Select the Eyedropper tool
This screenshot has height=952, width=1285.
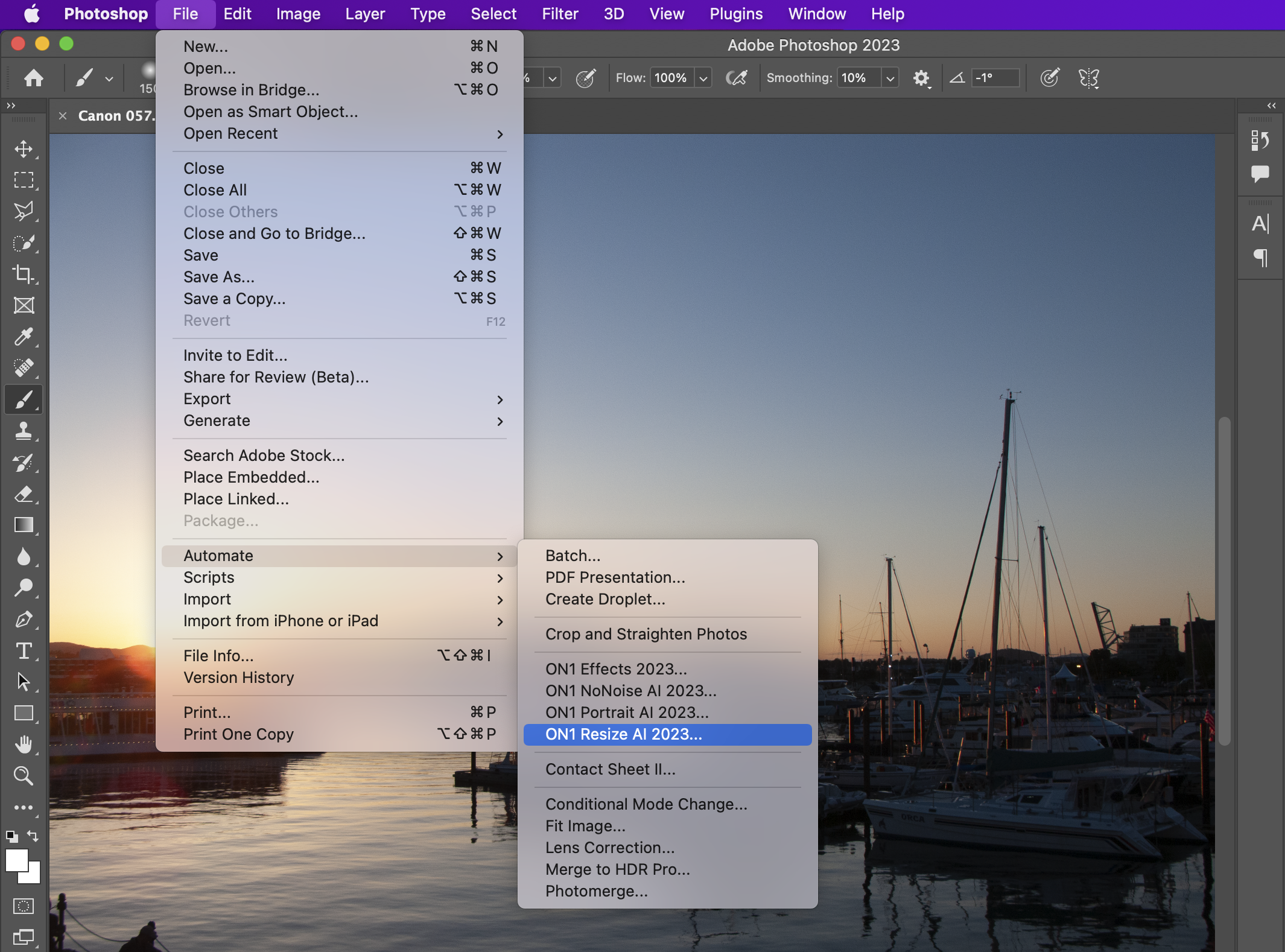click(24, 337)
